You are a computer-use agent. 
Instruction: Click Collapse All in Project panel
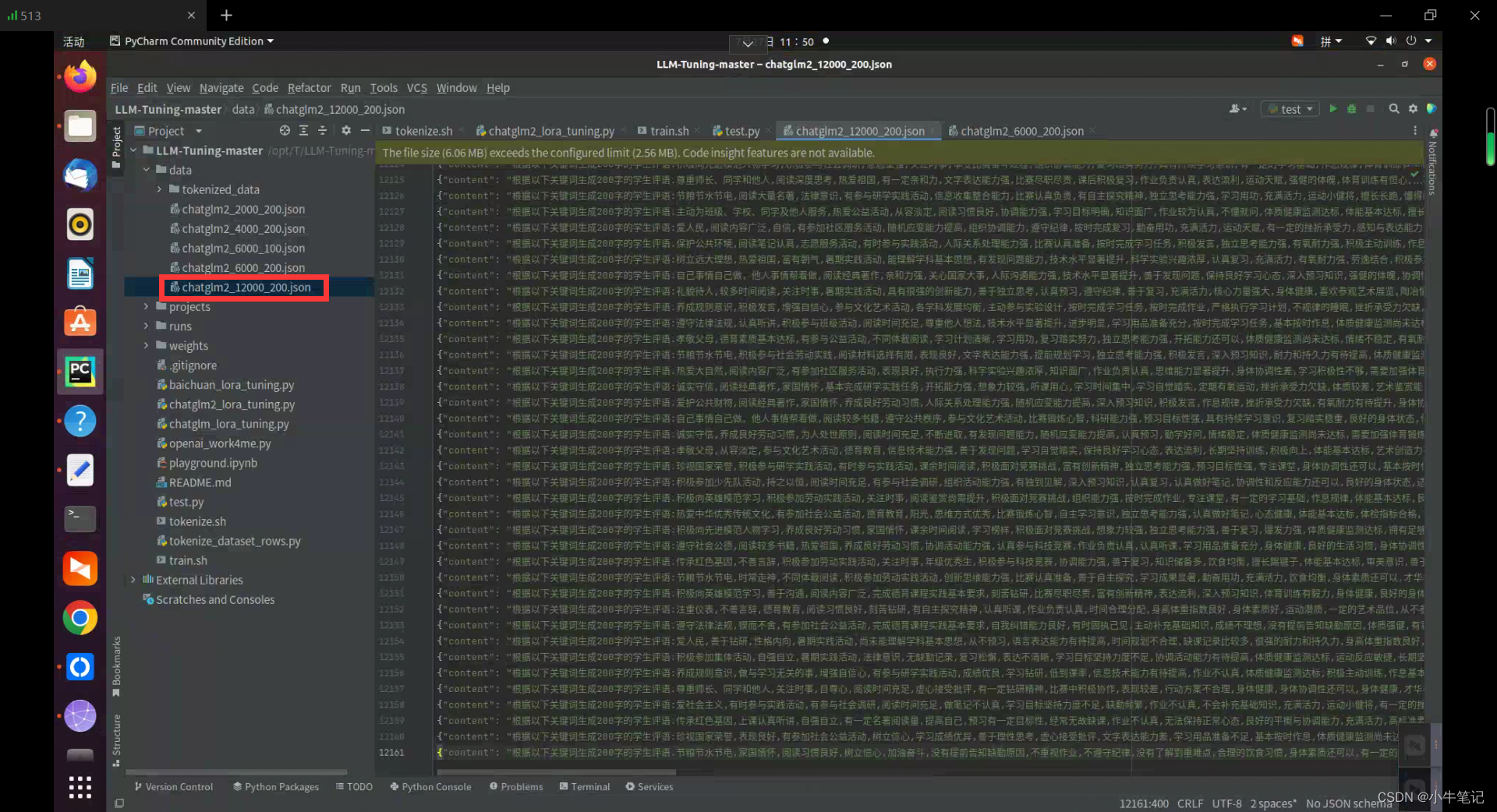(322, 131)
